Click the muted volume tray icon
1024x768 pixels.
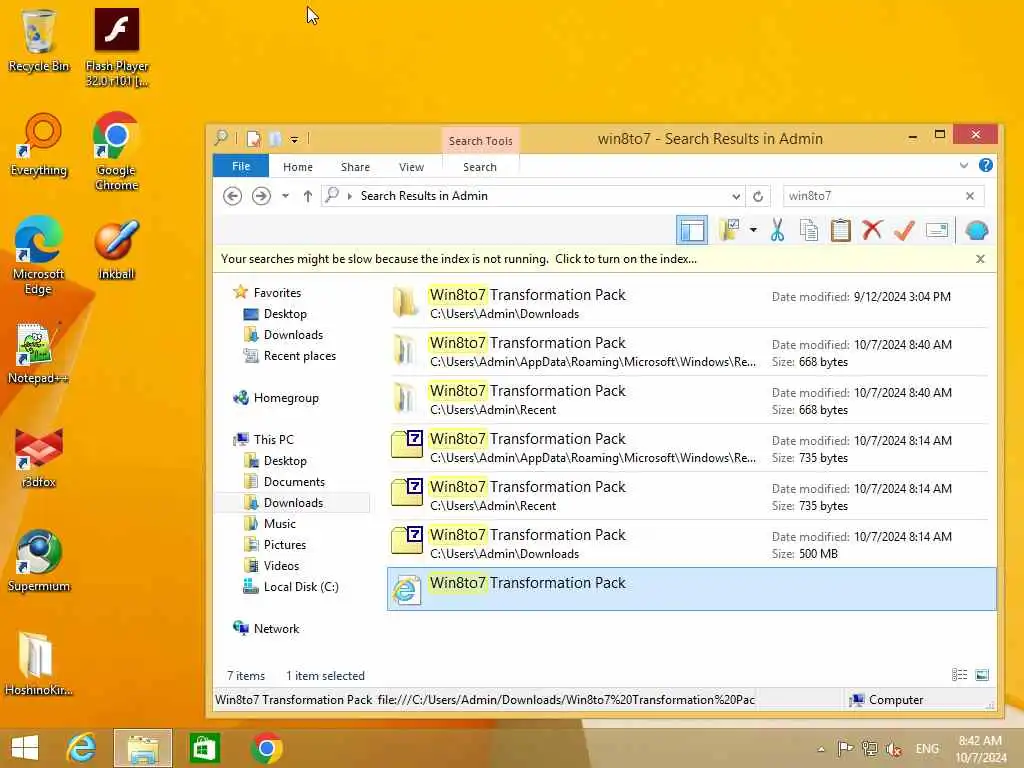(894, 749)
